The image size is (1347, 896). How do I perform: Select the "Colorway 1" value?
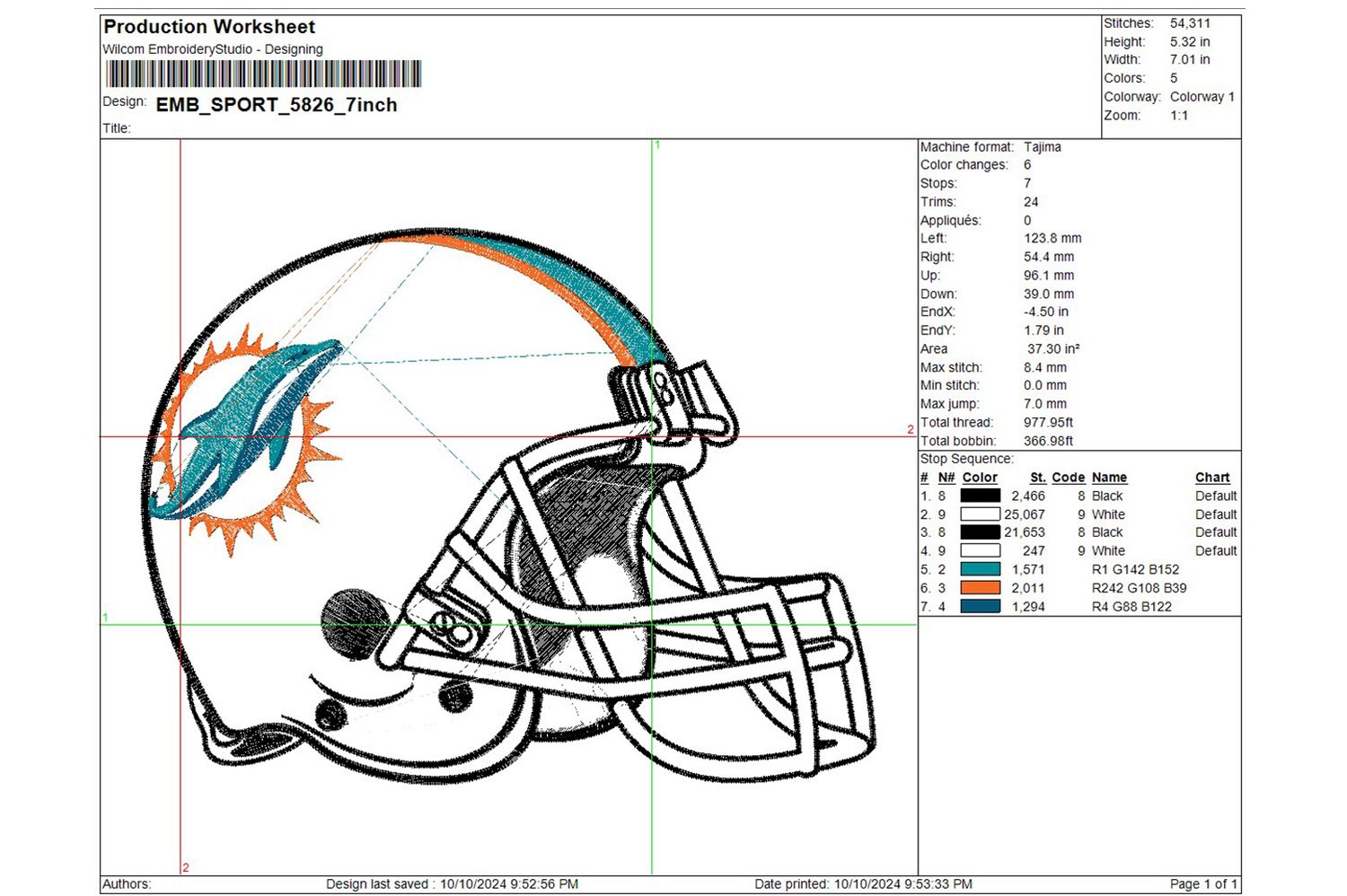point(1202,97)
